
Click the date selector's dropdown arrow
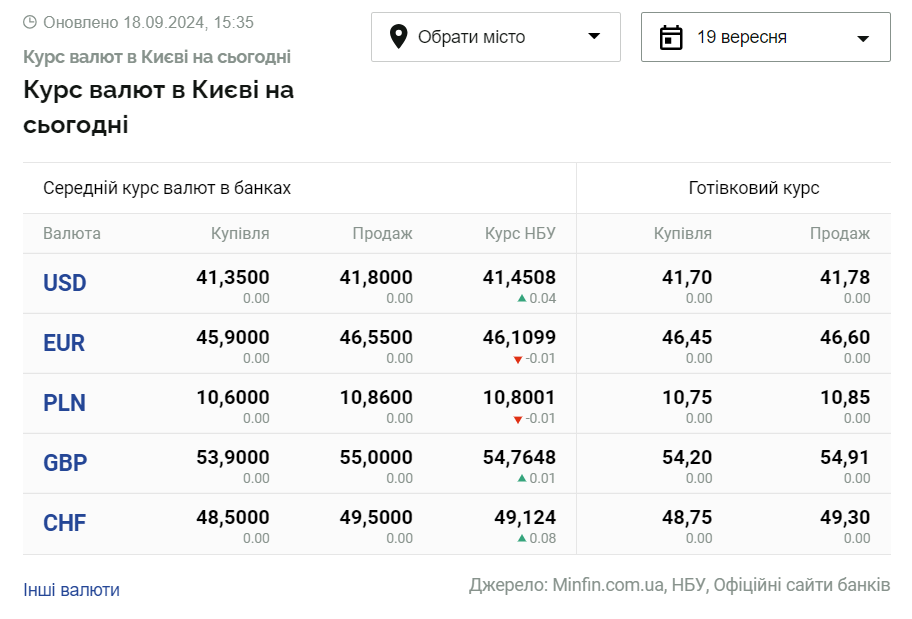[863, 38]
